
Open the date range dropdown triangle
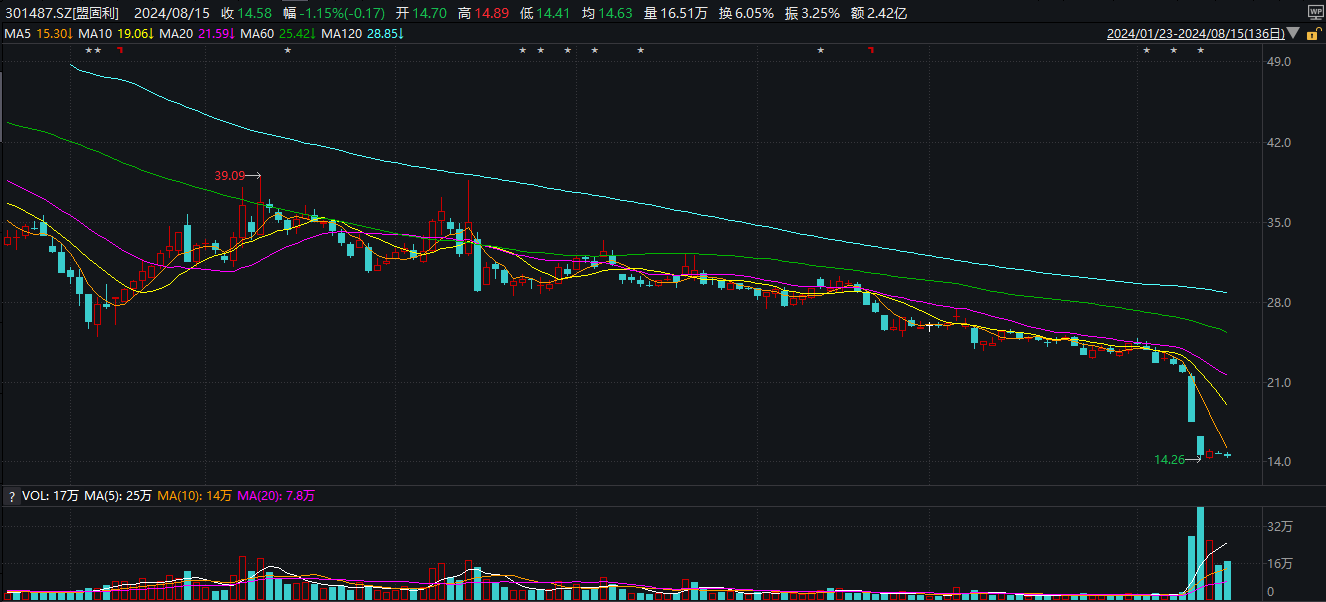click(1293, 34)
